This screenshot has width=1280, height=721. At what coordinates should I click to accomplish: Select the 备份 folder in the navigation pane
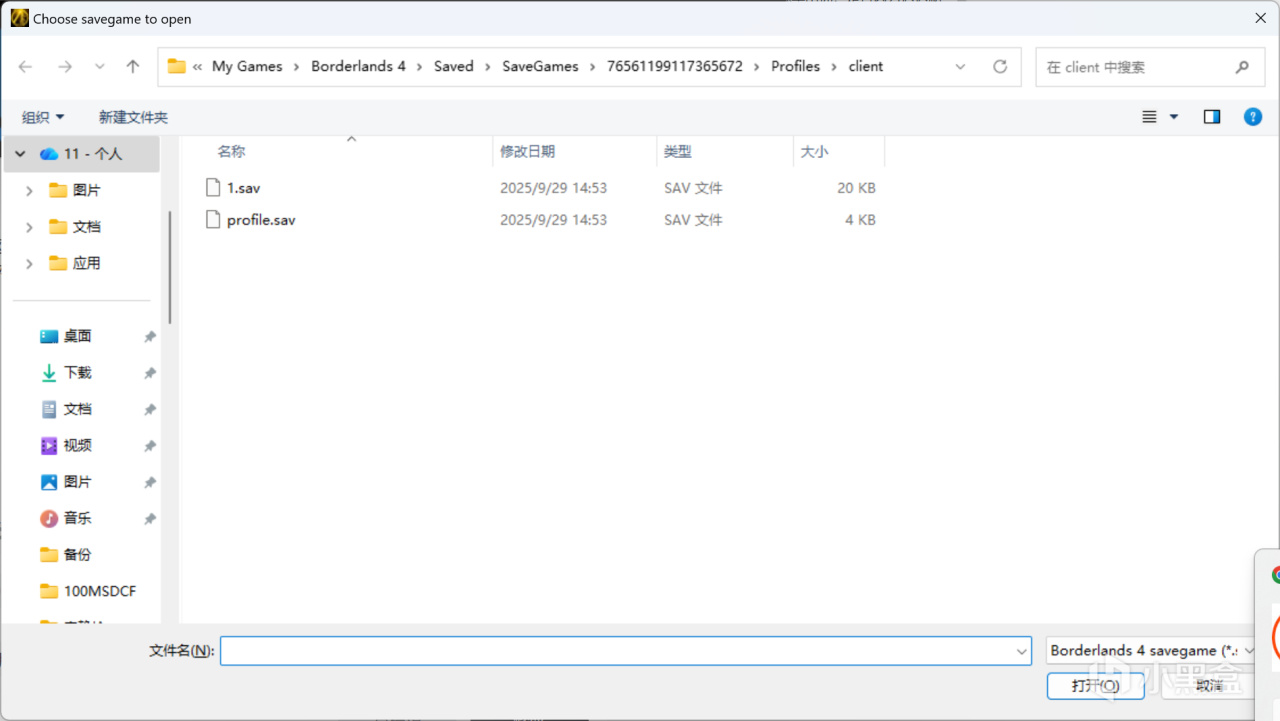coord(78,555)
